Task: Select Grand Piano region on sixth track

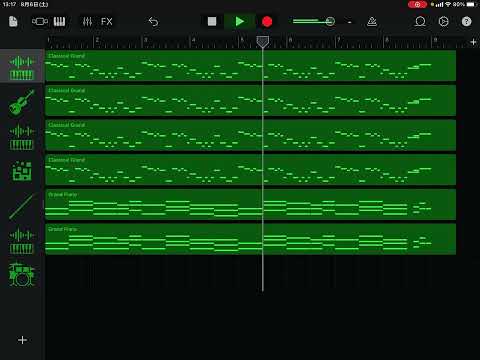Action: pos(250,239)
